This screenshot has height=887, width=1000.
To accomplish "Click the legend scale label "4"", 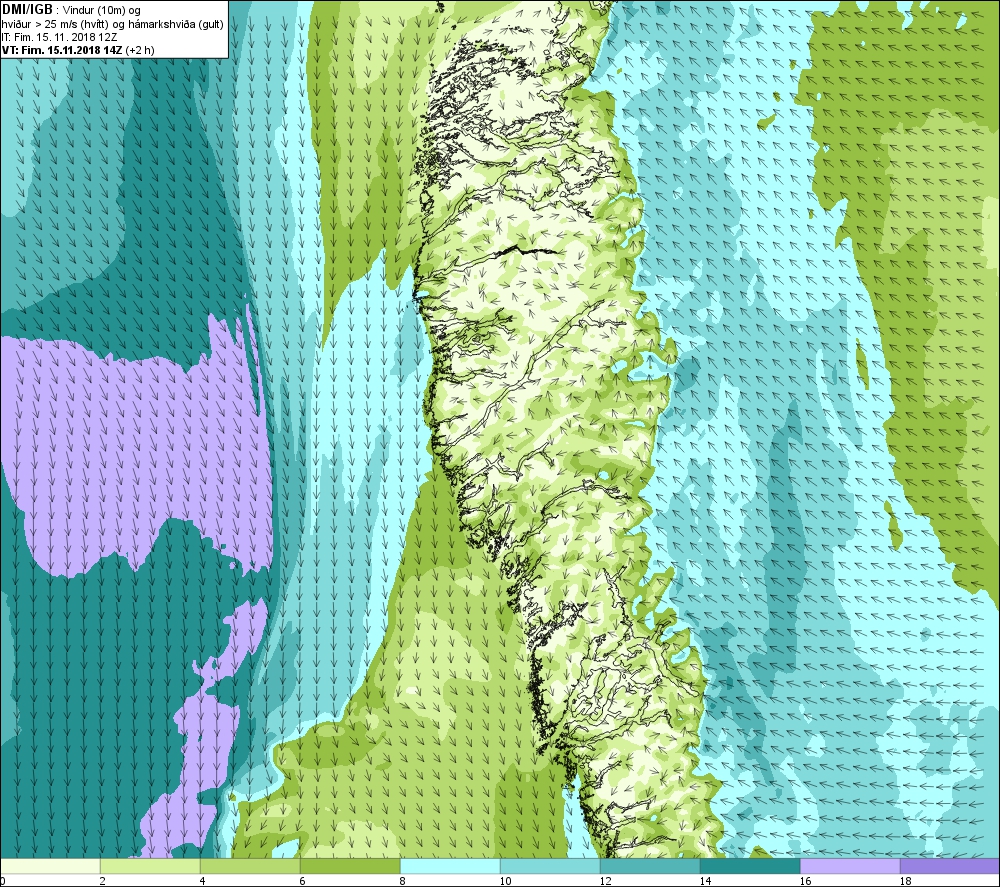I will (x=203, y=881).
